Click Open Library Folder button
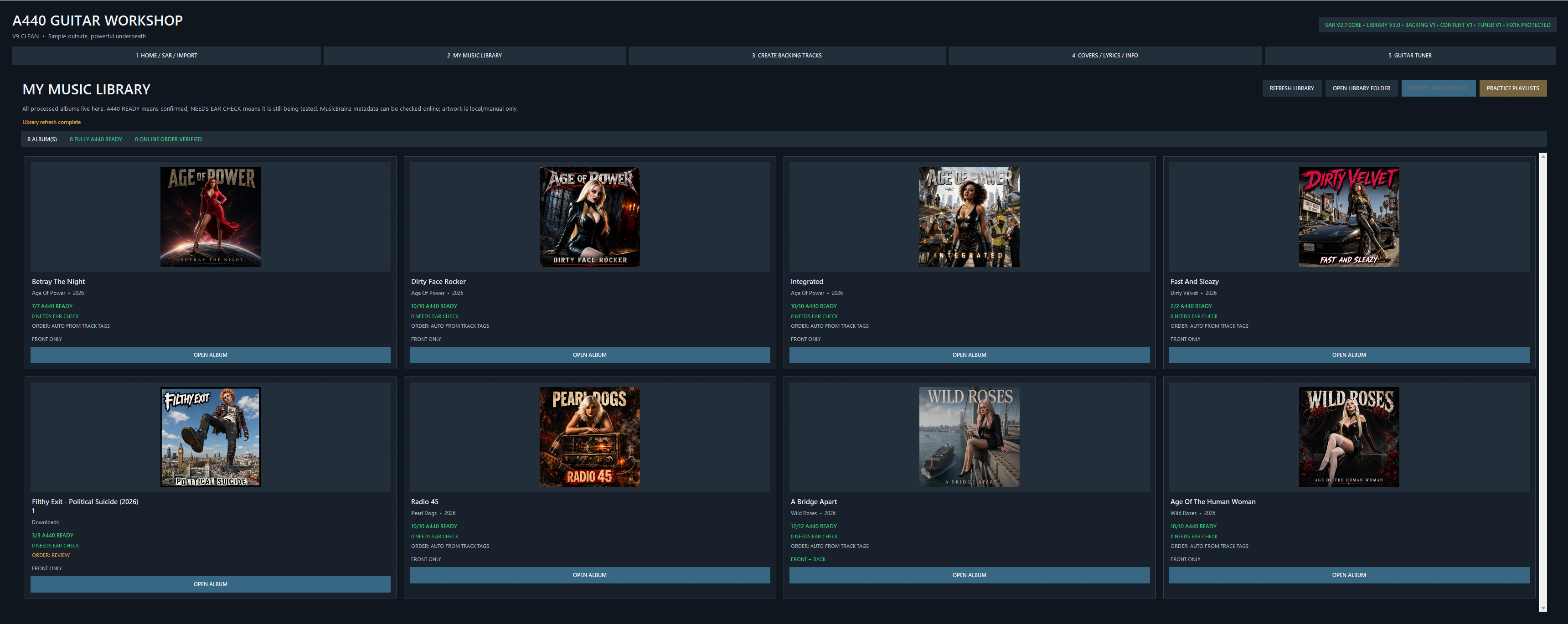The image size is (1568, 624). pos(1361,88)
